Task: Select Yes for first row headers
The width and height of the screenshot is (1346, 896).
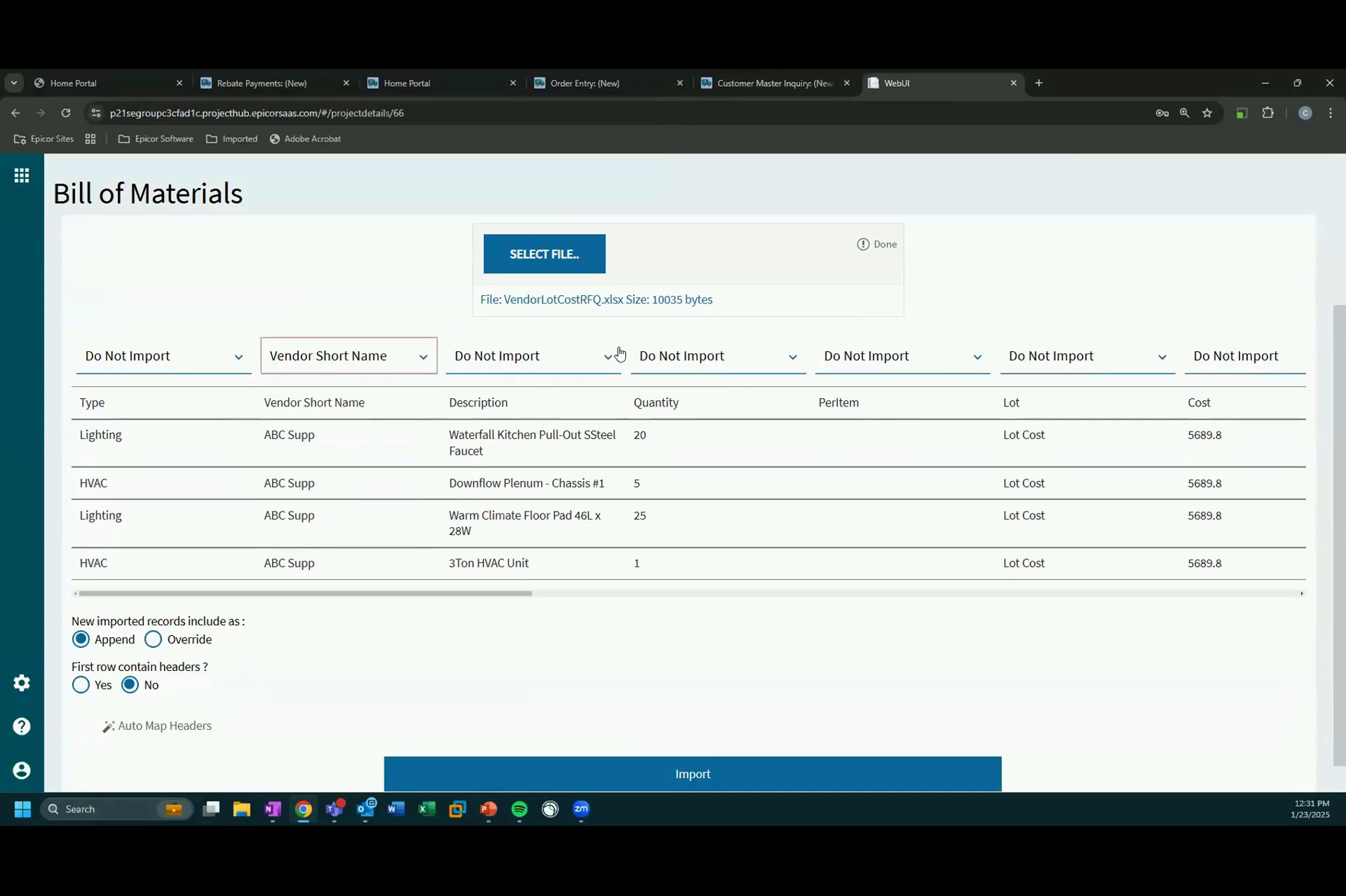Action: pyautogui.click(x=81, y=685)
